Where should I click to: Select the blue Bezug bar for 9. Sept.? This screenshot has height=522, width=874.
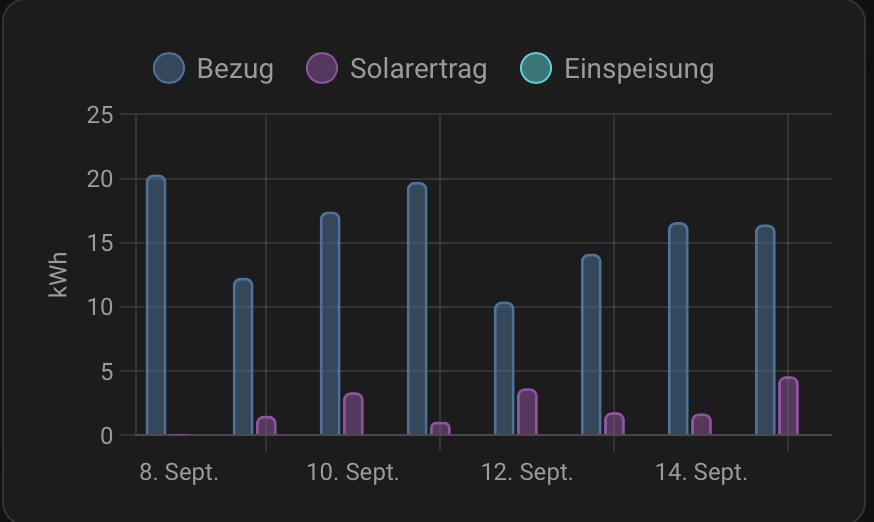pos(243,357)
